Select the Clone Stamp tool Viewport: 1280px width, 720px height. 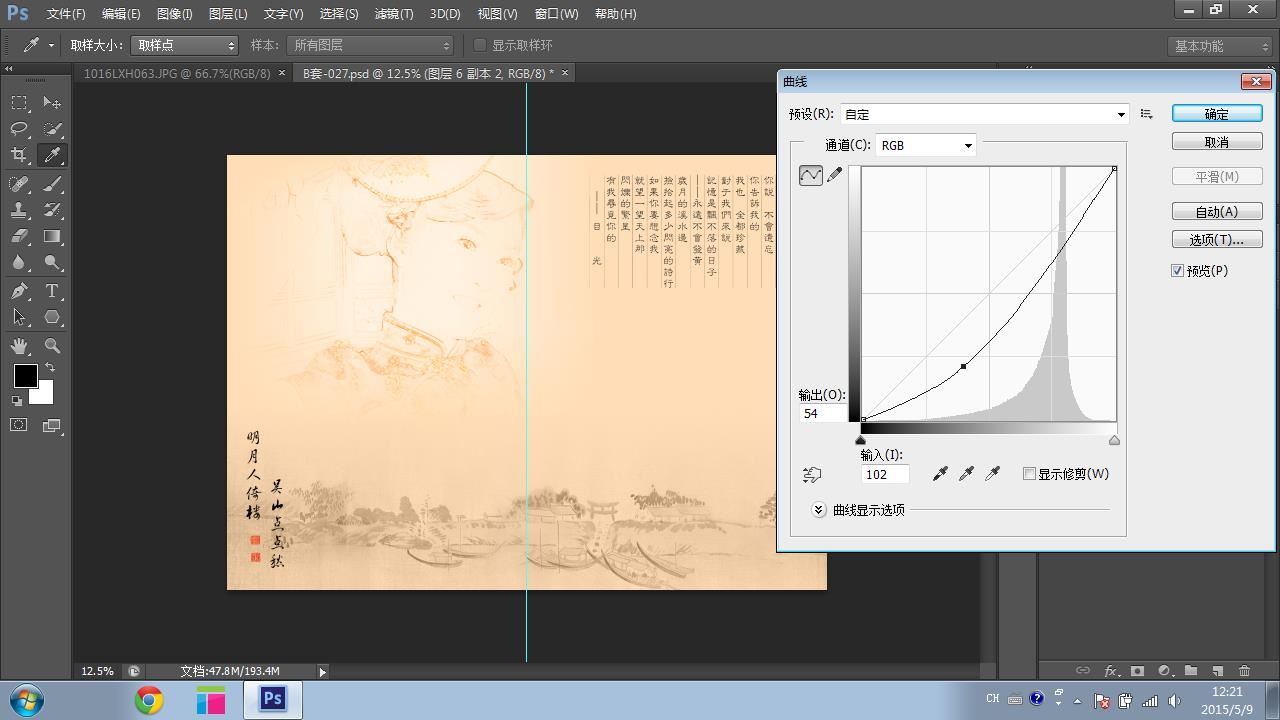tap(19, 210)
